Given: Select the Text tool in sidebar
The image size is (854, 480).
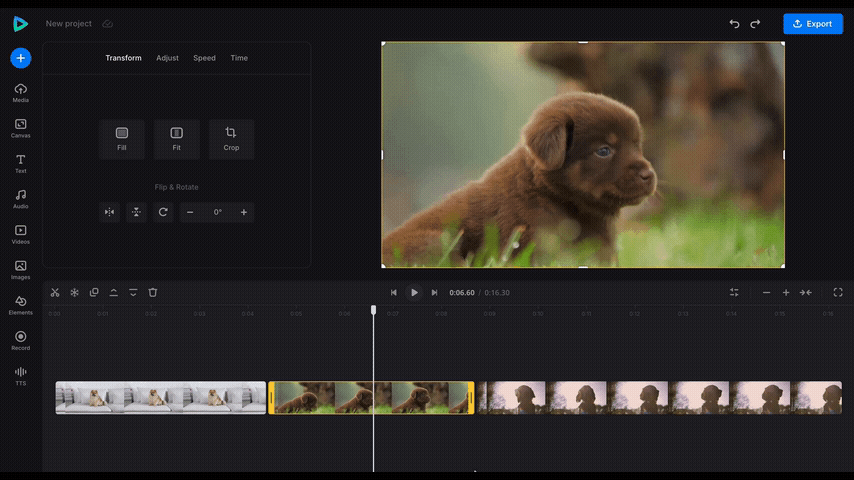Looking at the screenshot, I should (20, 163).
